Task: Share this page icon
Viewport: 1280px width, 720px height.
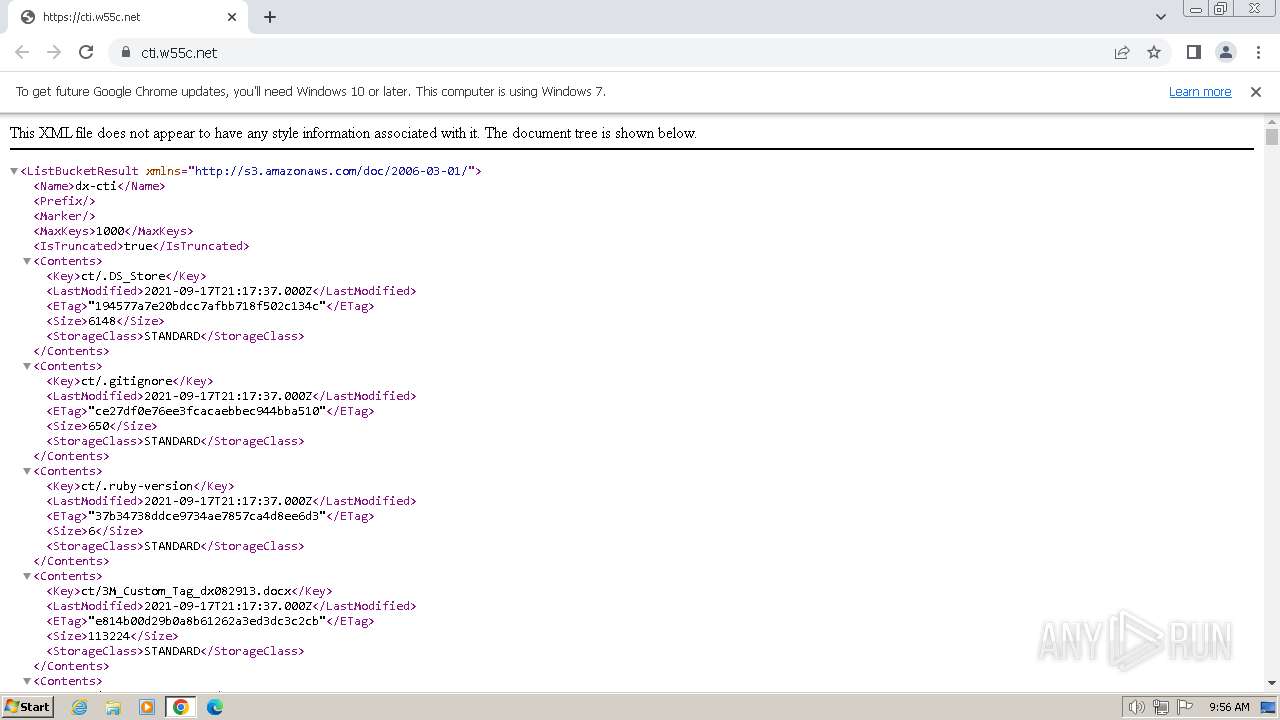Action: (1122, 52)
